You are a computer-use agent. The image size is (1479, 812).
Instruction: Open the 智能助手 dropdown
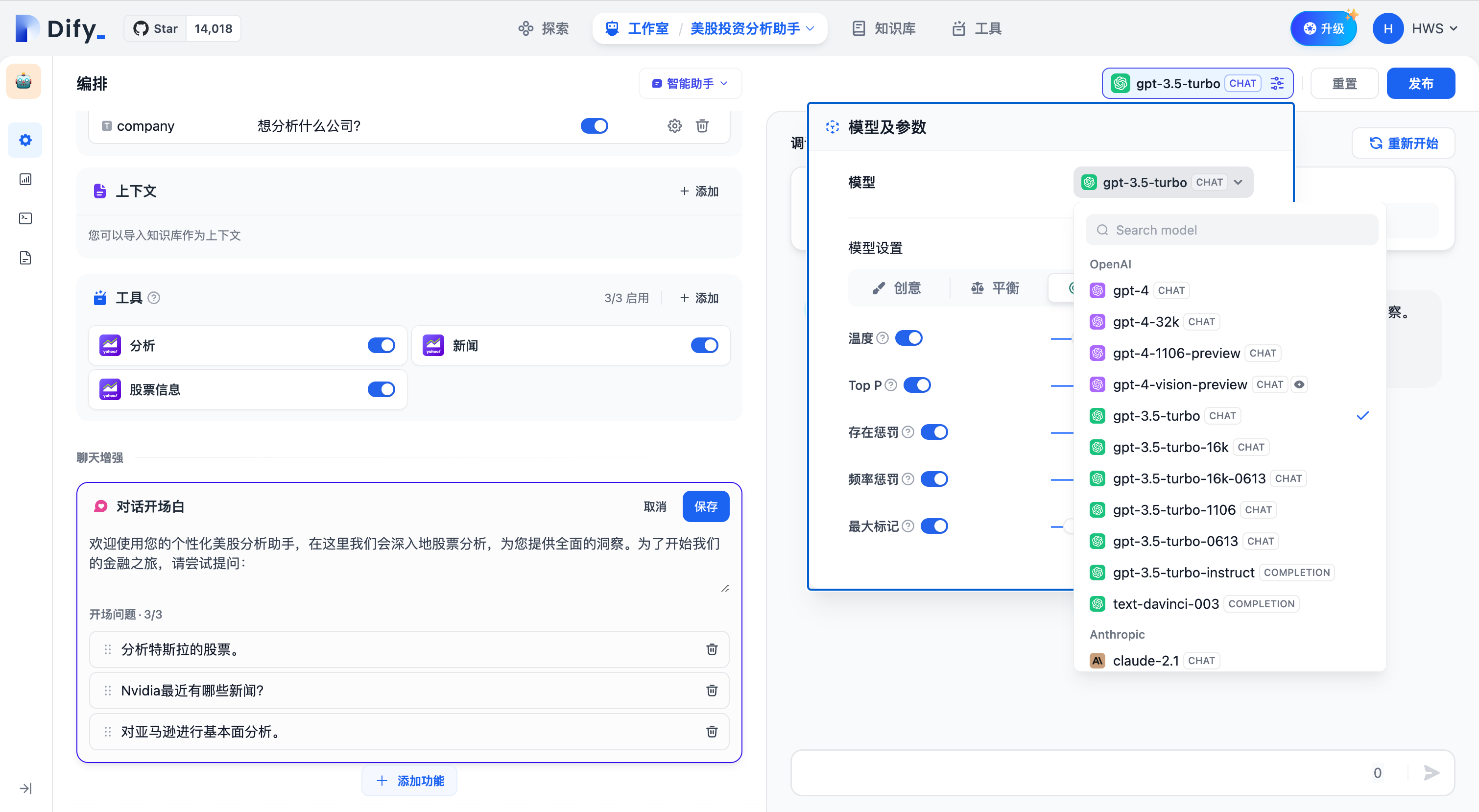690,83
